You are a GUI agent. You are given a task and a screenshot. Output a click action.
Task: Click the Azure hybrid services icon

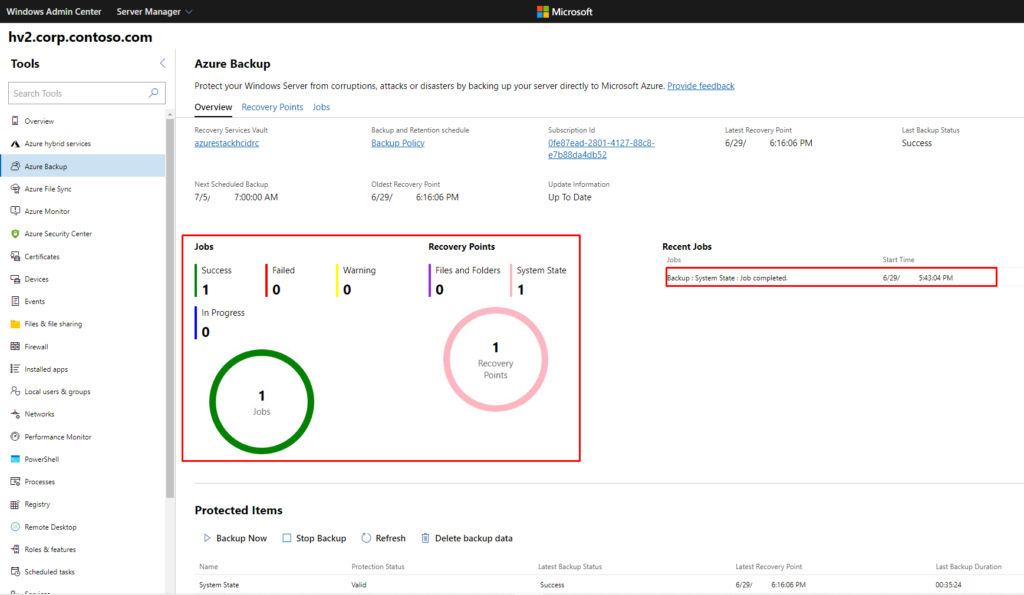coord(15,144)
